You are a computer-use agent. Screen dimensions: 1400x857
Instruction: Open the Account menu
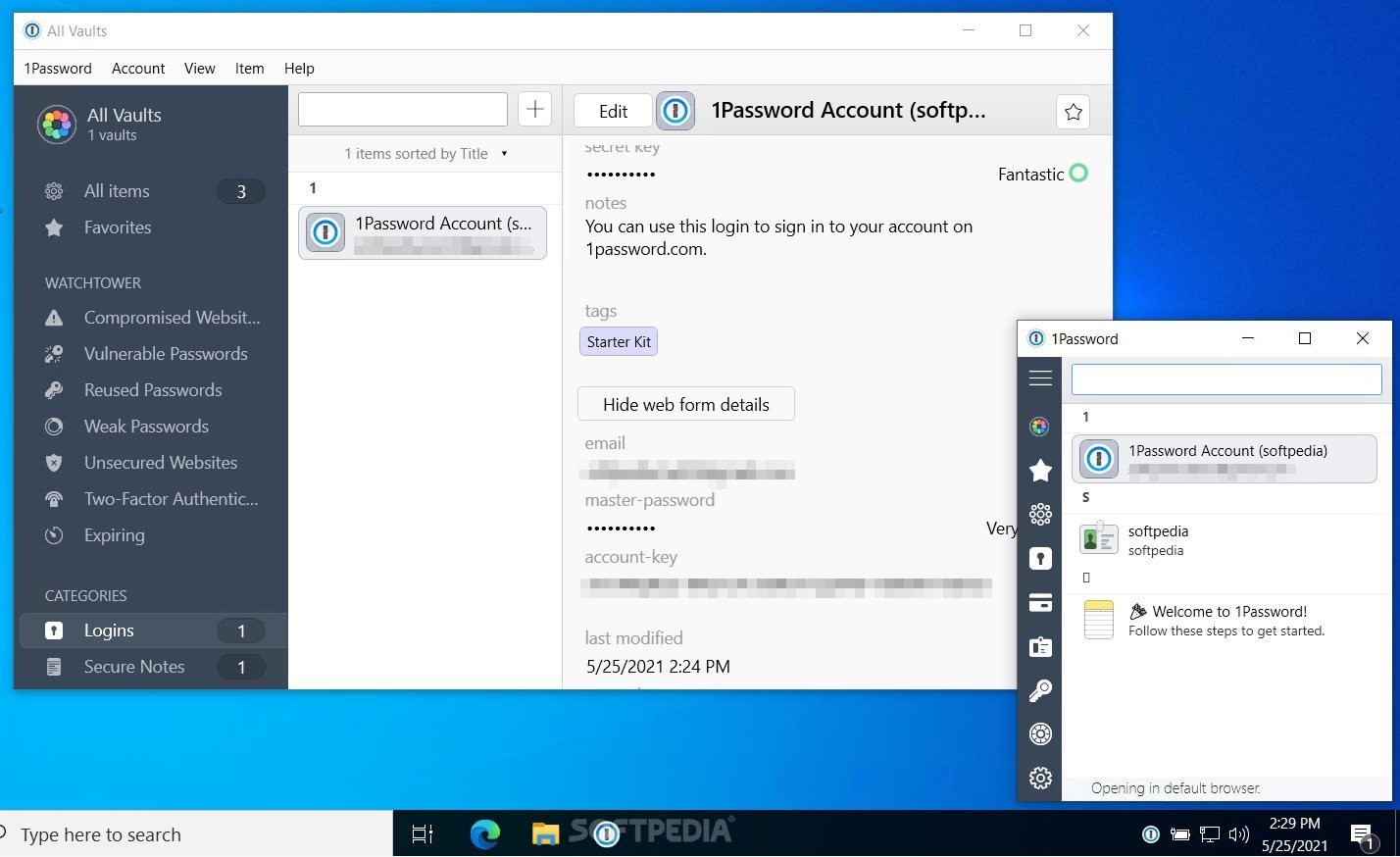[138, 69]
